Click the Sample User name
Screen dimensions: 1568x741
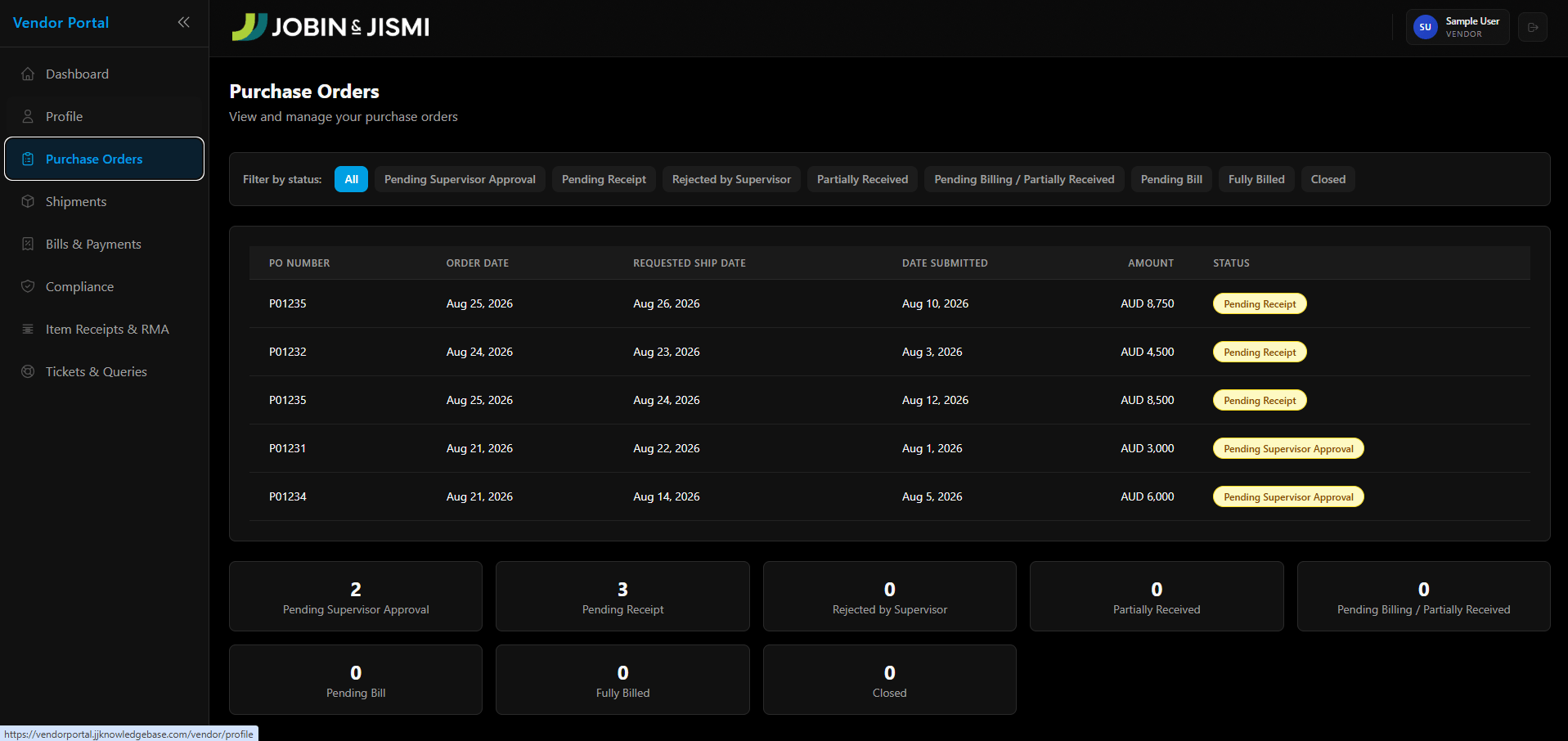(1472, 21)
